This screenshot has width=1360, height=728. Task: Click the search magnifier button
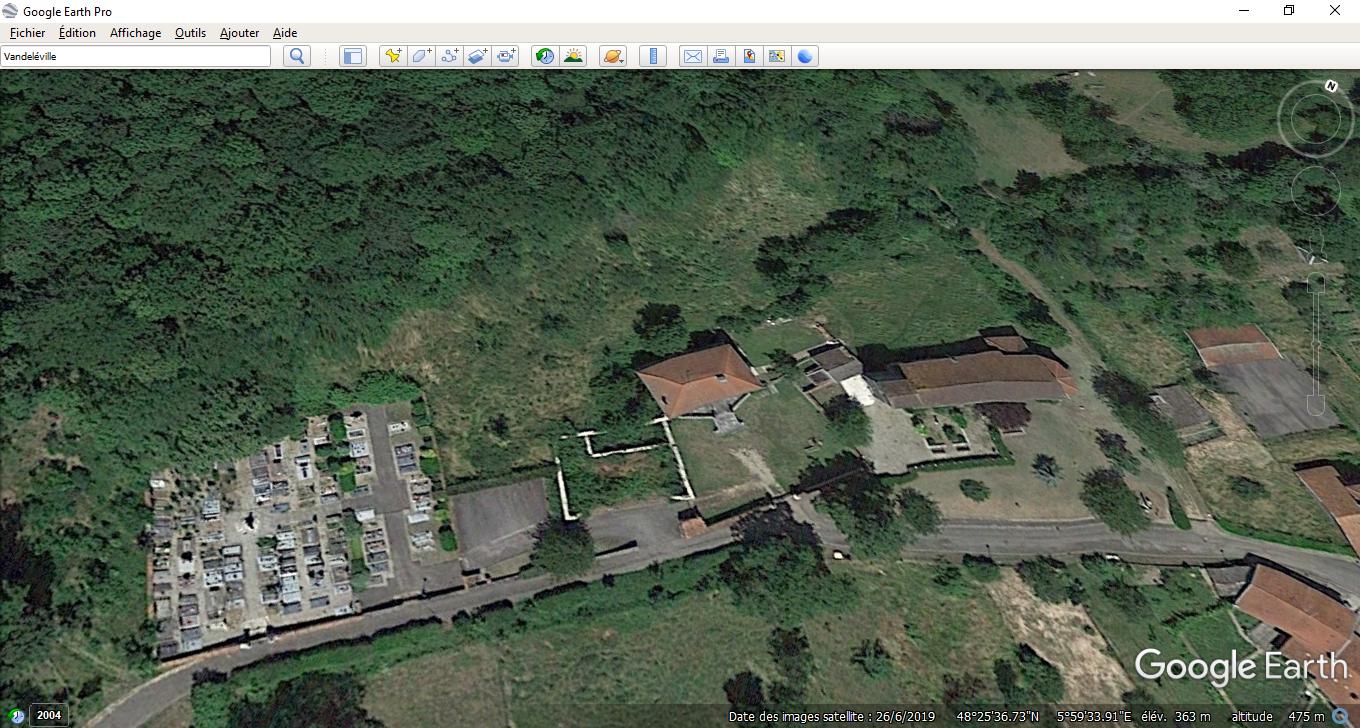pyautogui.click(x=297, y=56)
